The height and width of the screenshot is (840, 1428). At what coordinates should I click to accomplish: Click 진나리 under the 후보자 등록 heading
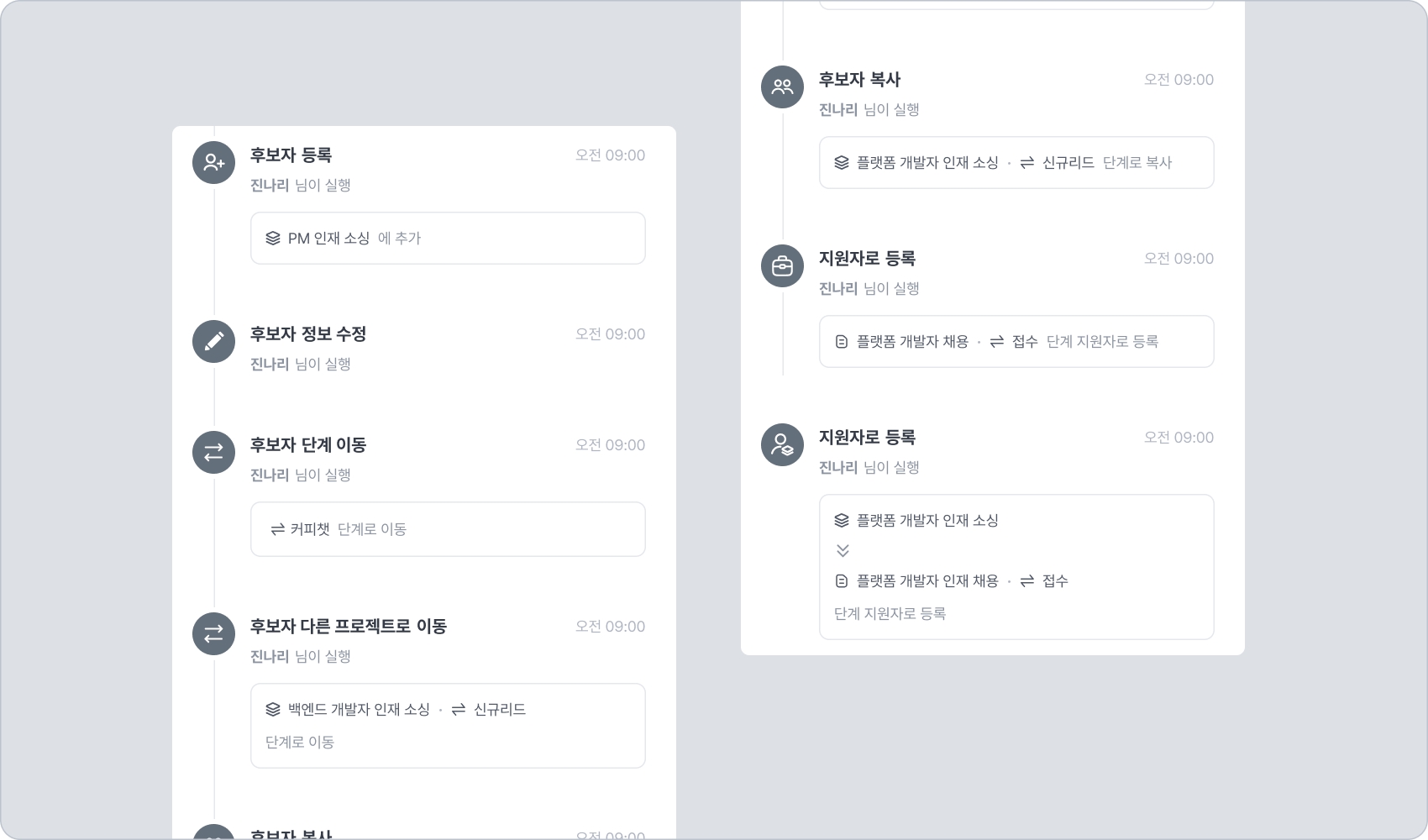point(270,186)
